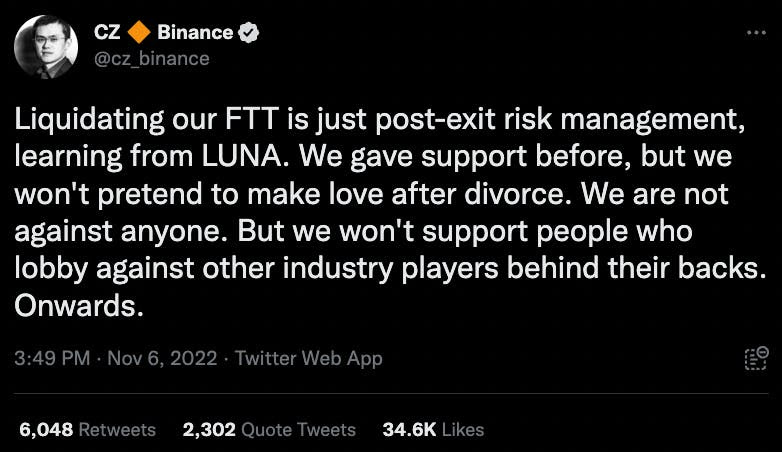View the 2,302 Quote Tweets

pos(269,430)
